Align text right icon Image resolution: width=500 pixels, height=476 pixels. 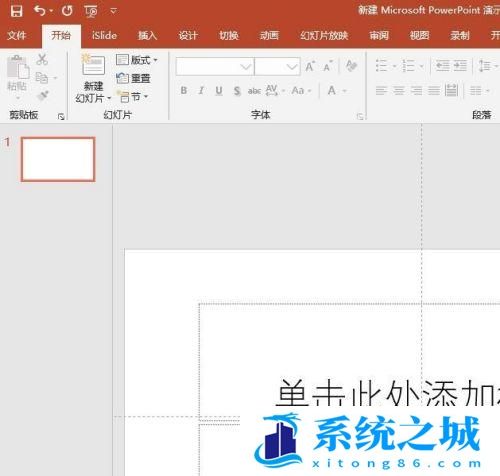(416, 90)
